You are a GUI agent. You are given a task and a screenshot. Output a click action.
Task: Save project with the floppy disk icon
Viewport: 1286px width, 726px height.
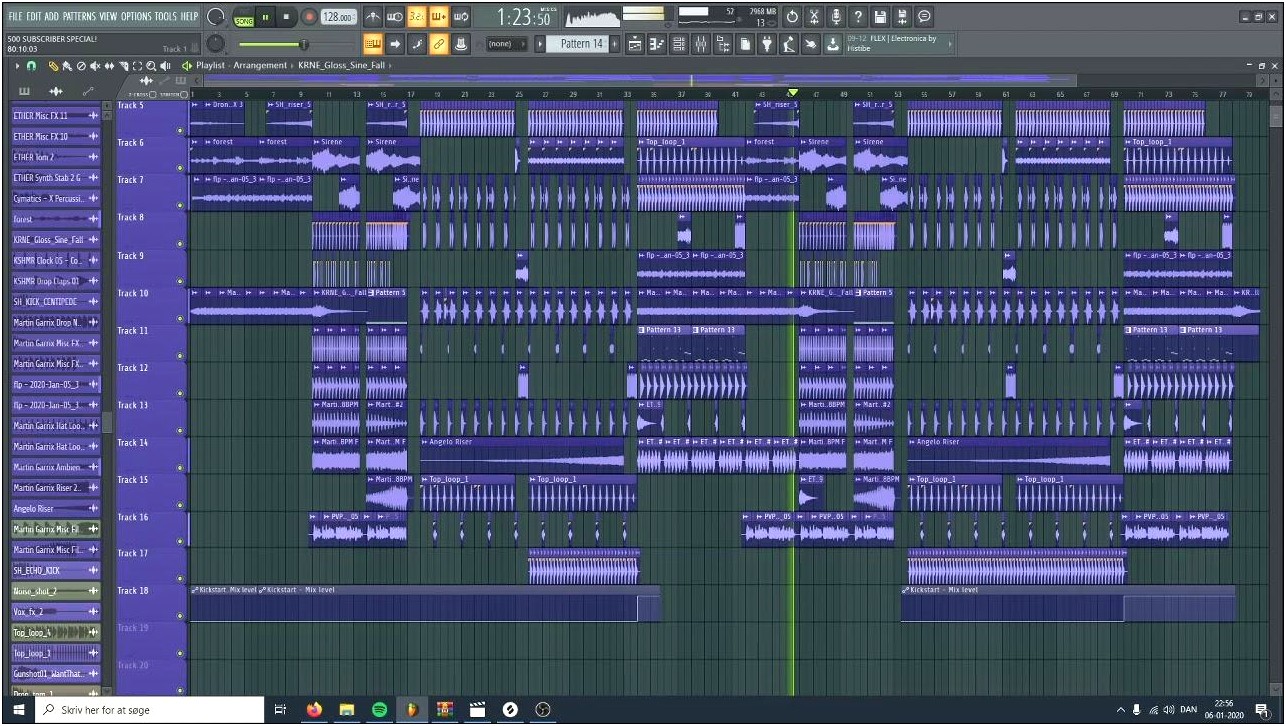click(x=880, y=17)
